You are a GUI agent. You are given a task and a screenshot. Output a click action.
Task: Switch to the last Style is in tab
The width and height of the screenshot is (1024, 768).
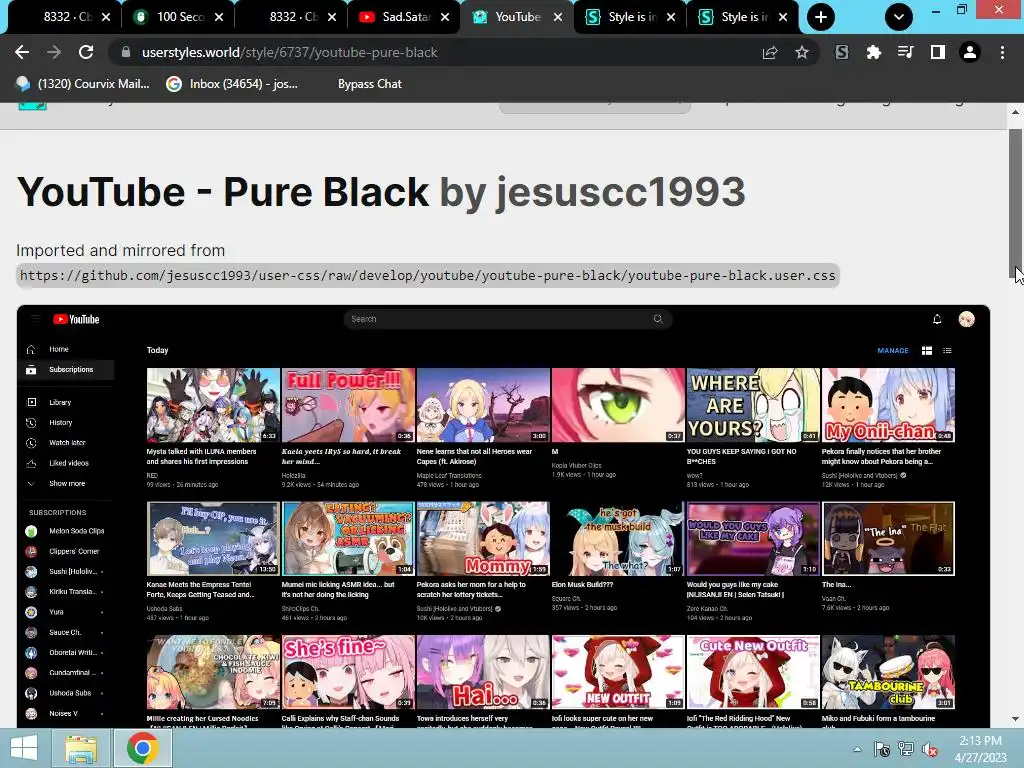pyautogui.click(x=743, y=17)
